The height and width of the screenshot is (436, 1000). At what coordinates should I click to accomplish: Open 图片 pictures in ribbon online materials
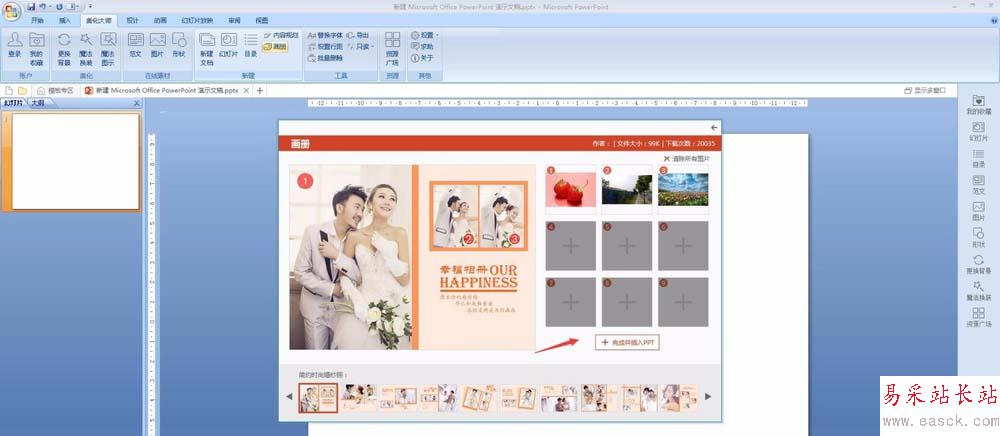158,45
